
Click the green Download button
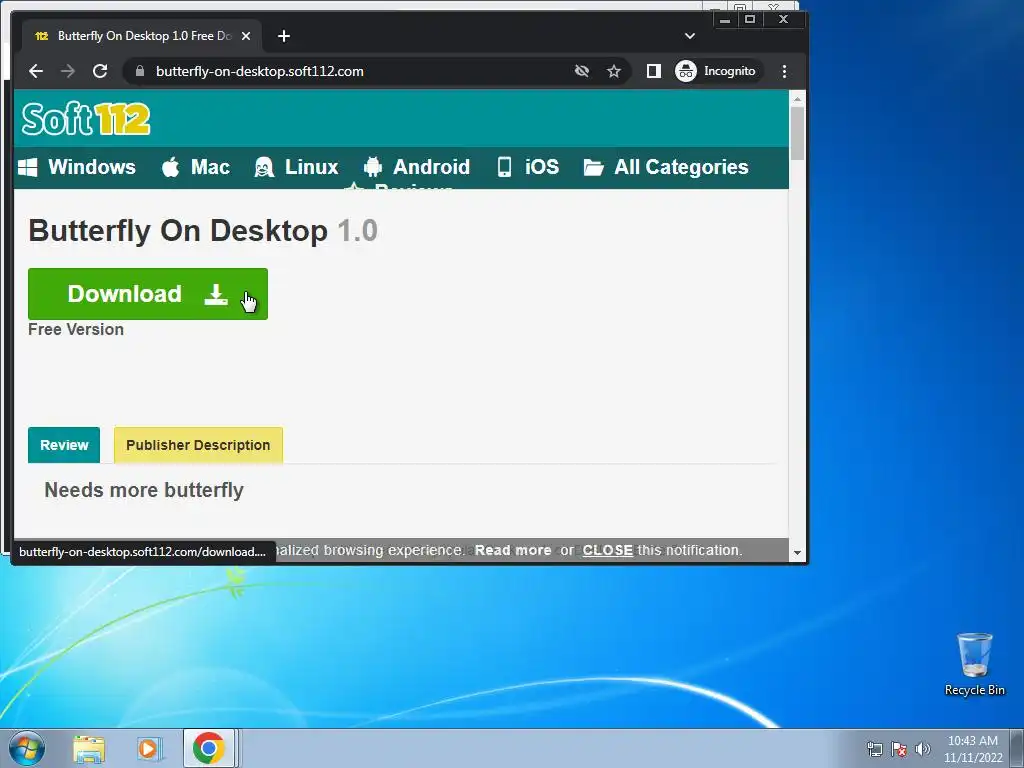tap(148, 294)
